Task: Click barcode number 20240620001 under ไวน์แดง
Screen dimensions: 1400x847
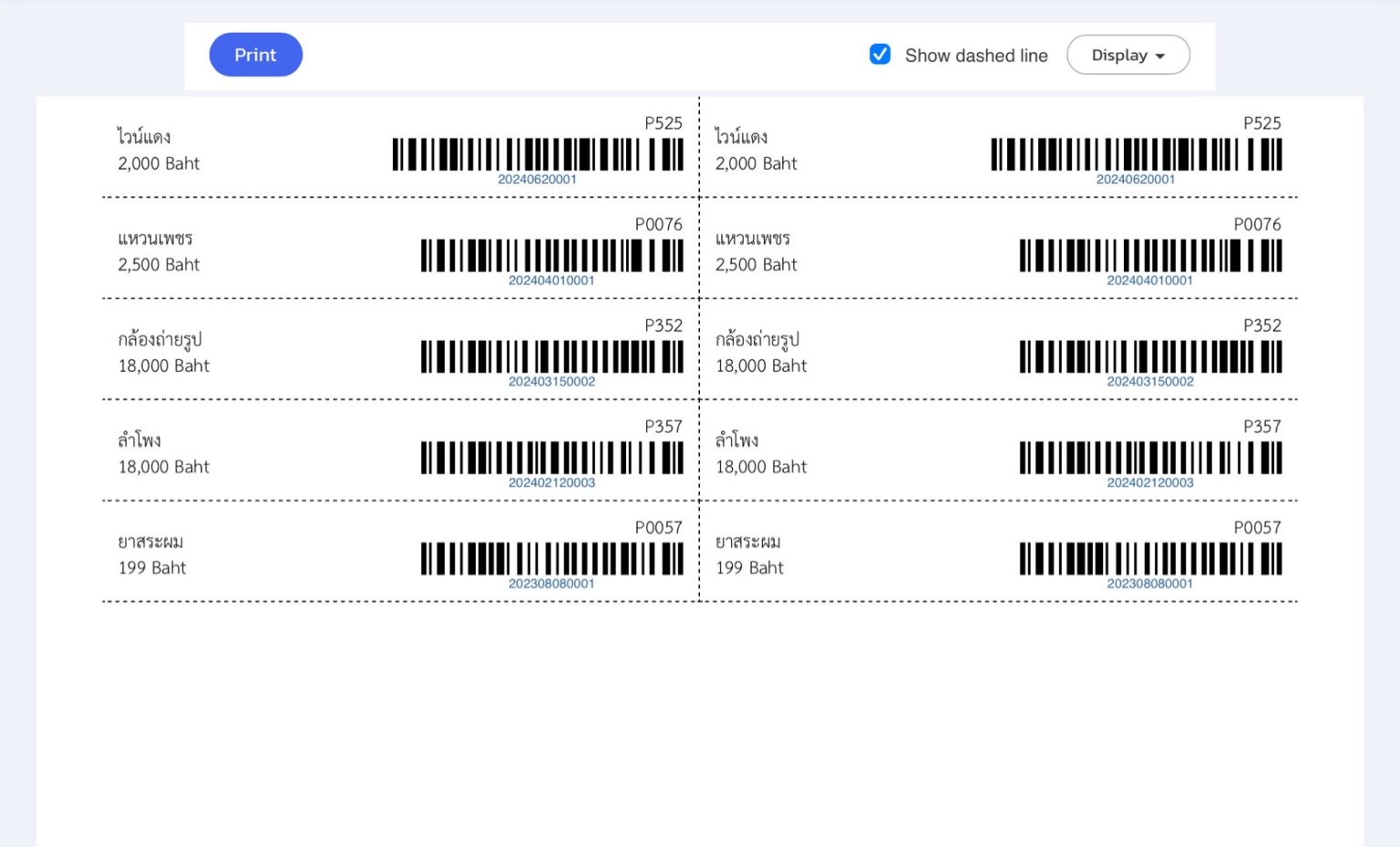Action: pyautogui.click(x=538, y=180)
